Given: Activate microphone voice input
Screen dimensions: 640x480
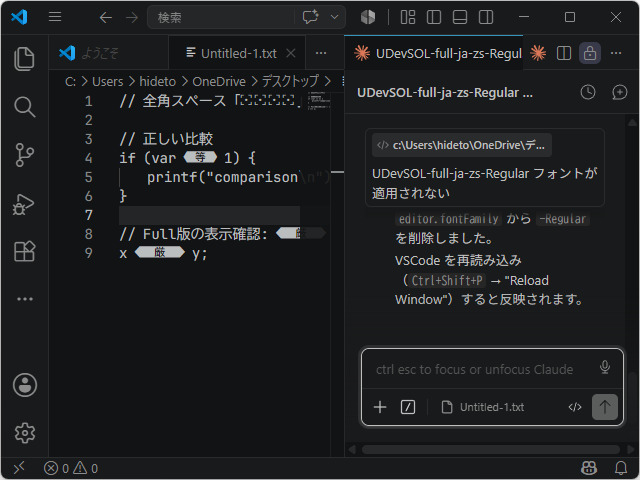Looking at the screenshot, I should (605, 367).
